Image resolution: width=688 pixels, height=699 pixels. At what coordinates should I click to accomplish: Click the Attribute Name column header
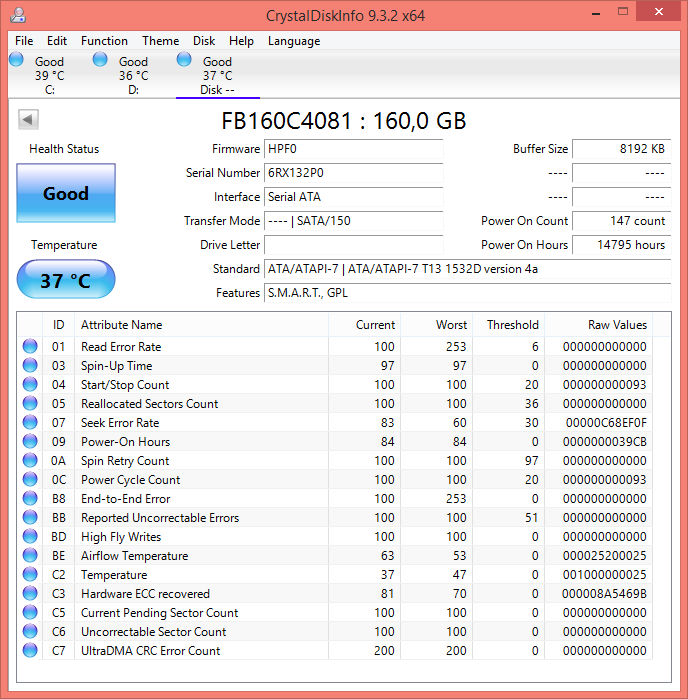[x=201, y=325]
